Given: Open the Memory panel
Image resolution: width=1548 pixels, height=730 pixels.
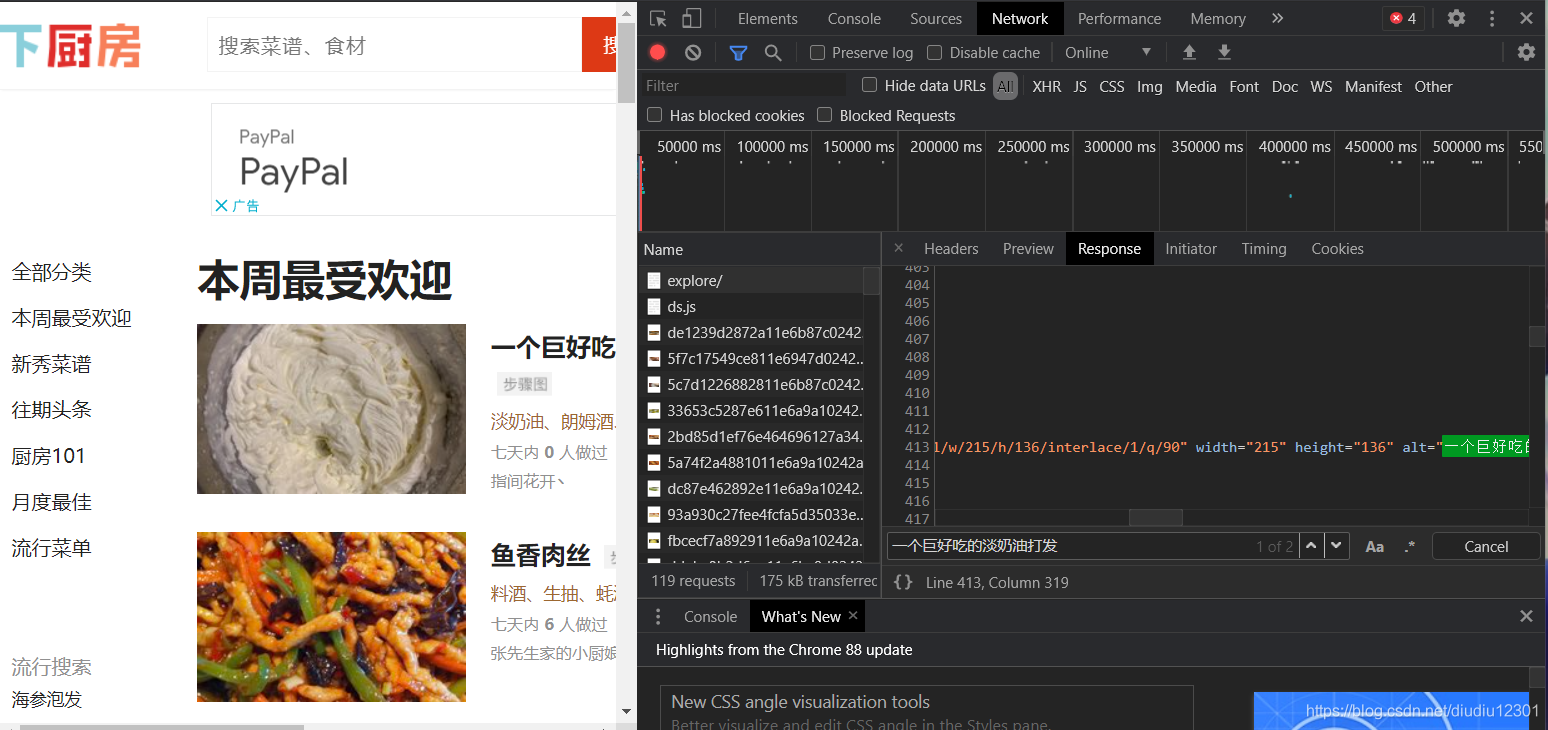Looking at the screenshot, I should tap(1218, 18).
